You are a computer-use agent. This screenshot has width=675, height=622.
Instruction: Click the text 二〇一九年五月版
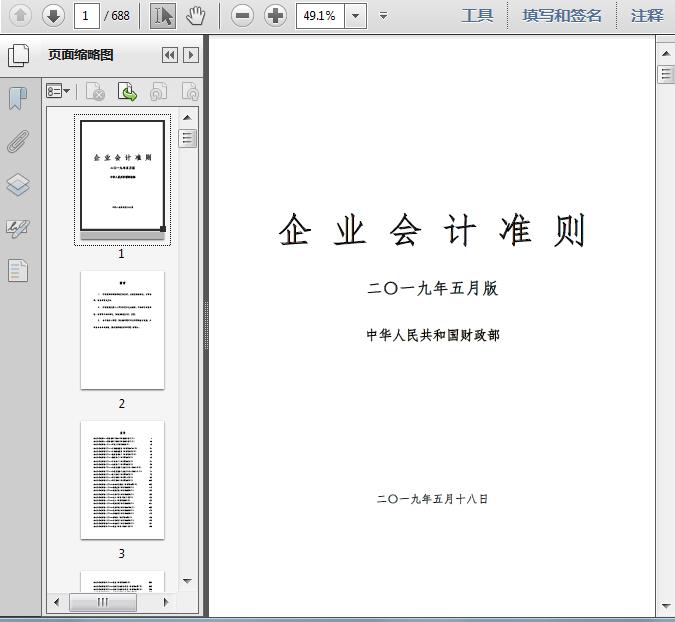433,288
